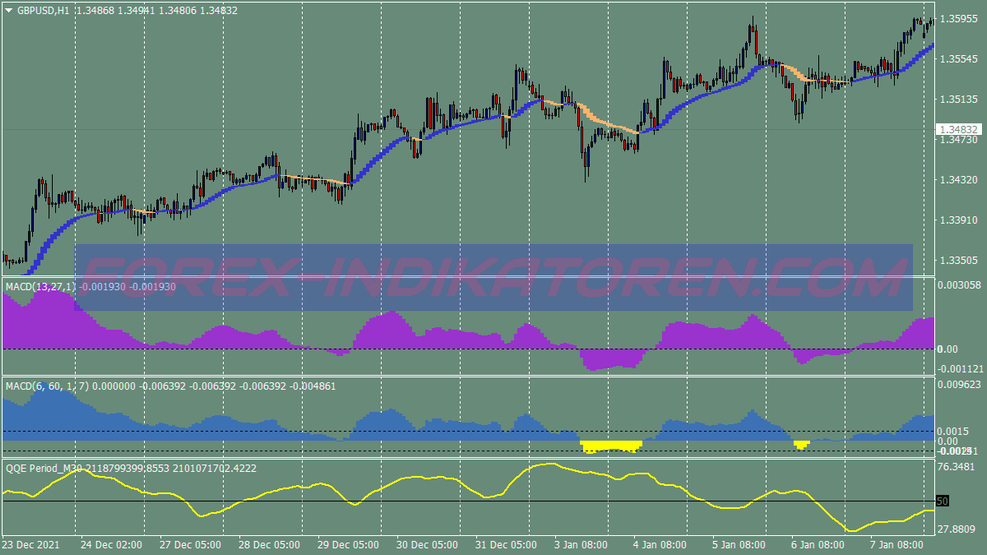This screenshot has width=987, height=555.
Task: Click the 1.35955 price scale label
Action: tap(960, 19)
